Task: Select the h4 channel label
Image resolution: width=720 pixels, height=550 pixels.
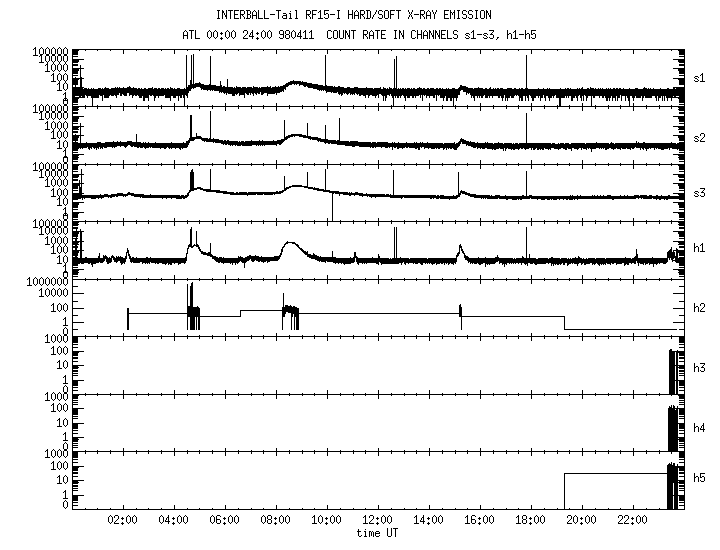Action: 699,428
